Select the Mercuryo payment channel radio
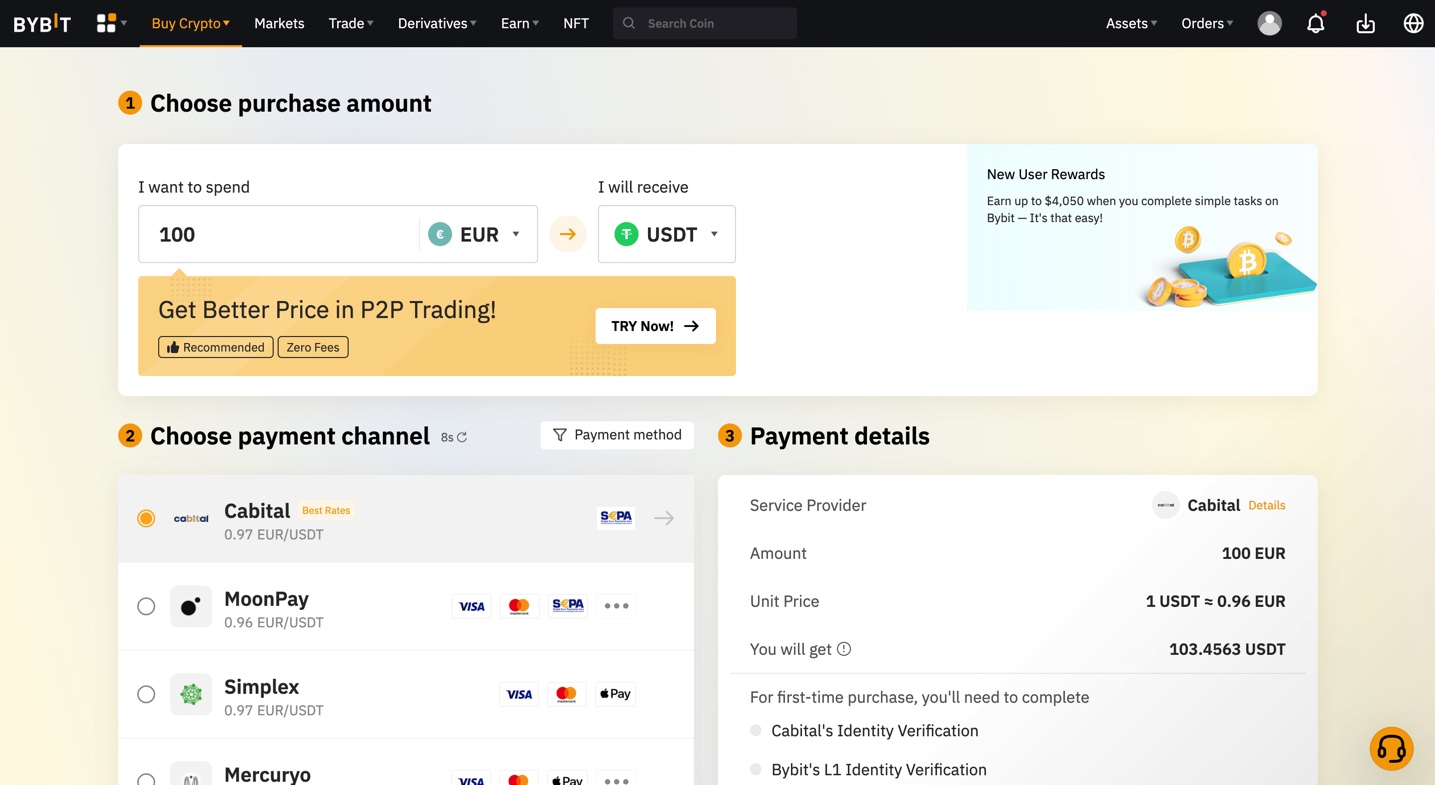 click(x=146, y=779)
